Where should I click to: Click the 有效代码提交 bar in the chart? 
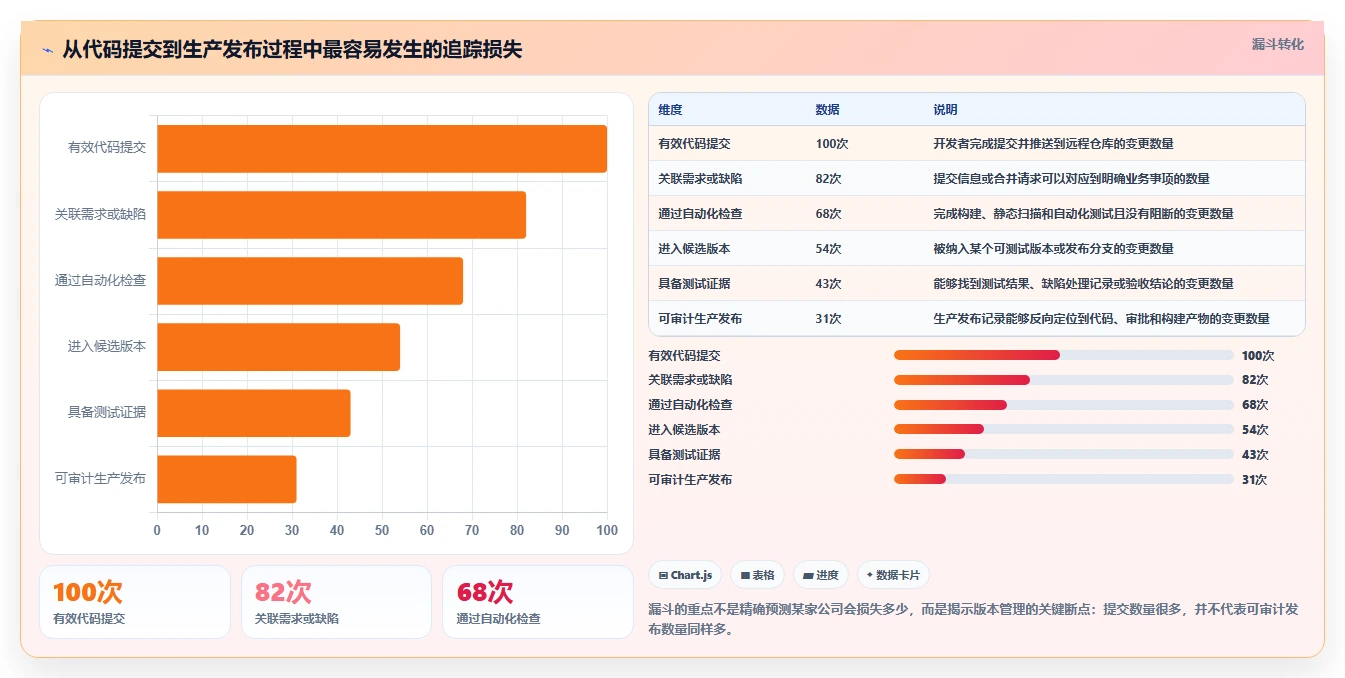[382, 149]
